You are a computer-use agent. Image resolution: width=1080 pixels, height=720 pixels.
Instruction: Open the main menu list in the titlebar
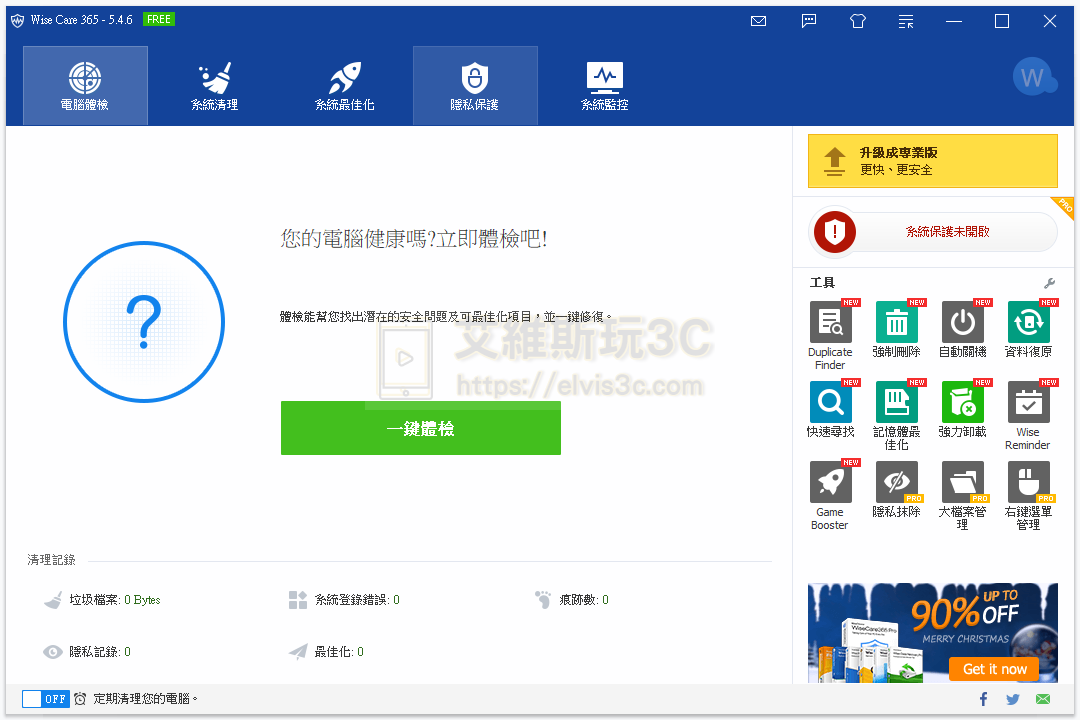(905, 20)
